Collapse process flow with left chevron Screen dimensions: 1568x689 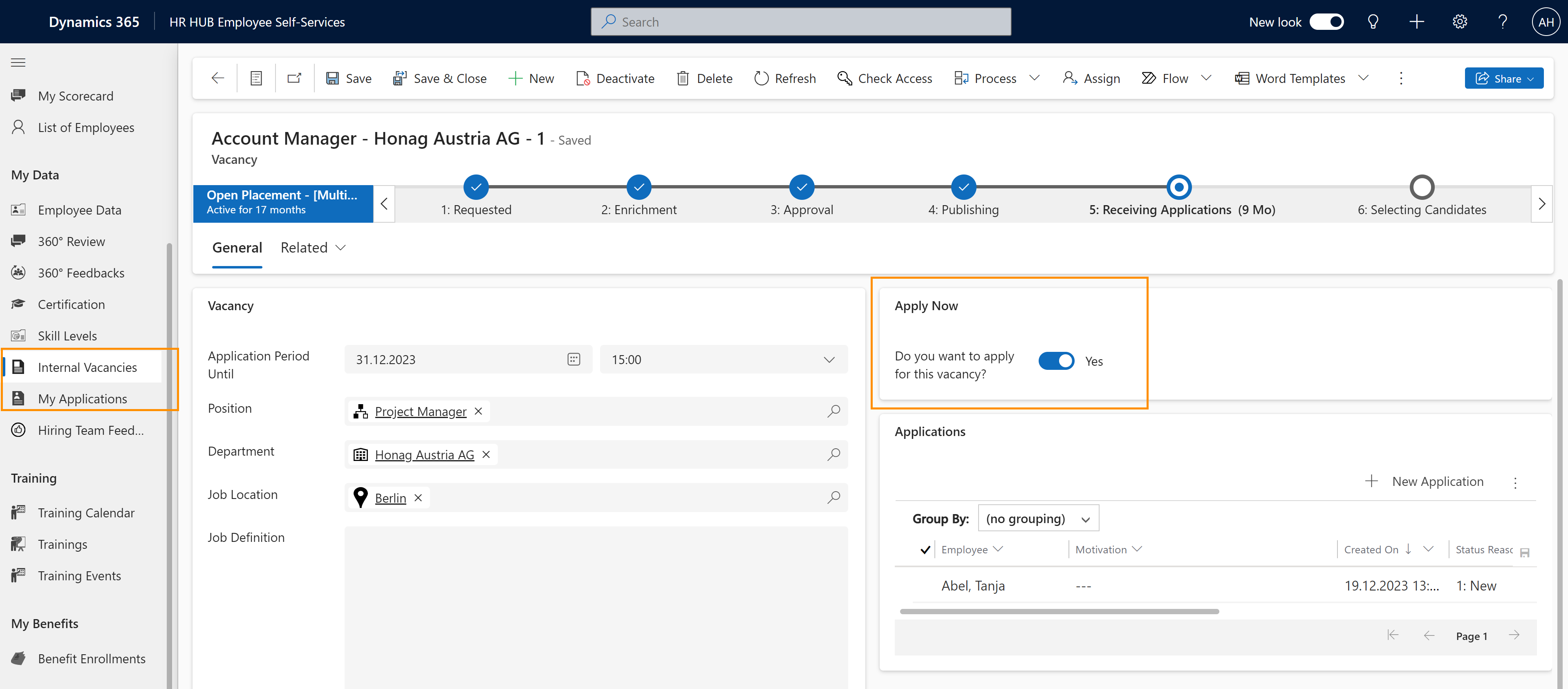[384, 203]
